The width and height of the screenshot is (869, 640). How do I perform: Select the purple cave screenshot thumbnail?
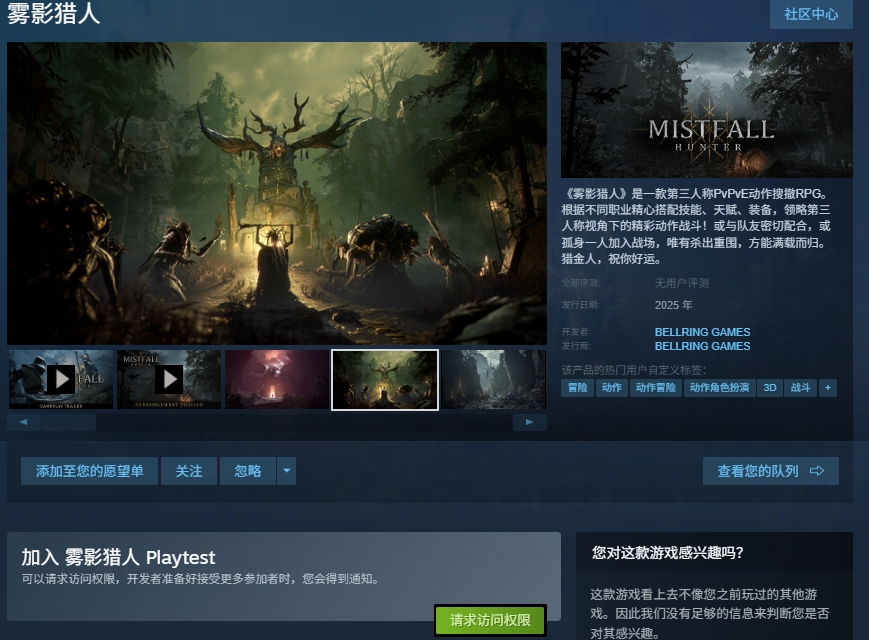coord(277,379)
